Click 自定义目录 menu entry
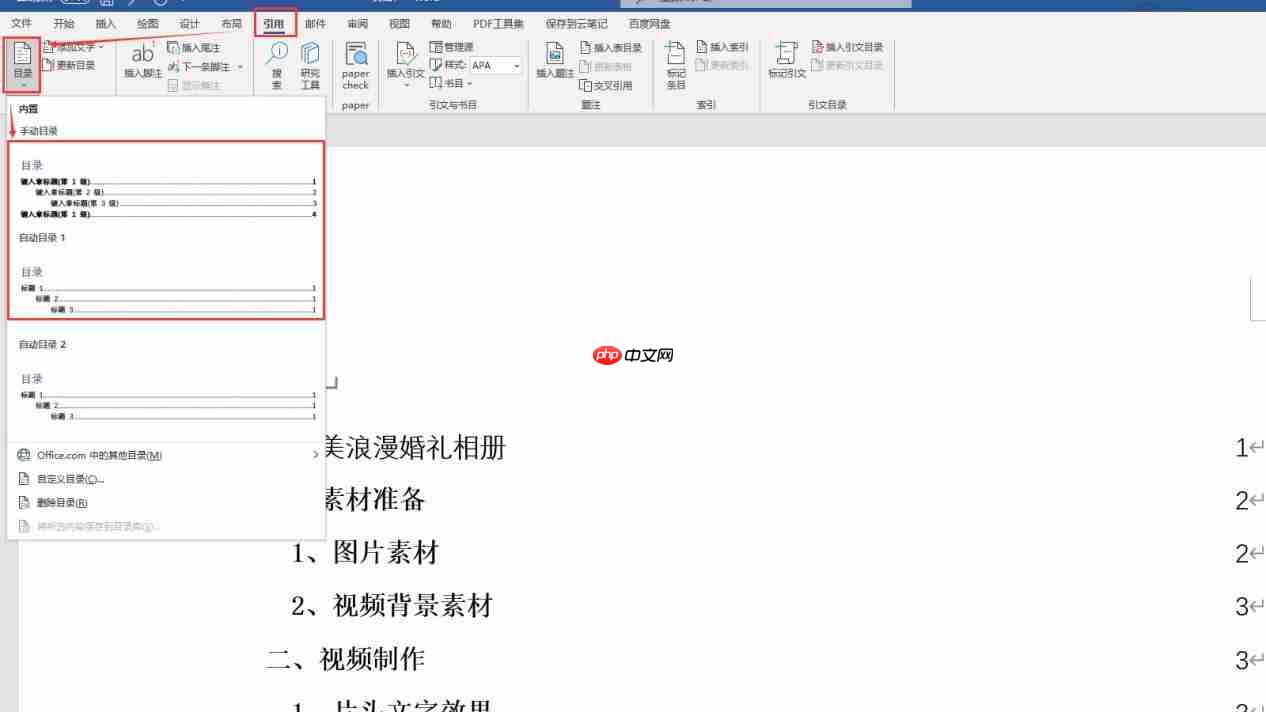 166,479
